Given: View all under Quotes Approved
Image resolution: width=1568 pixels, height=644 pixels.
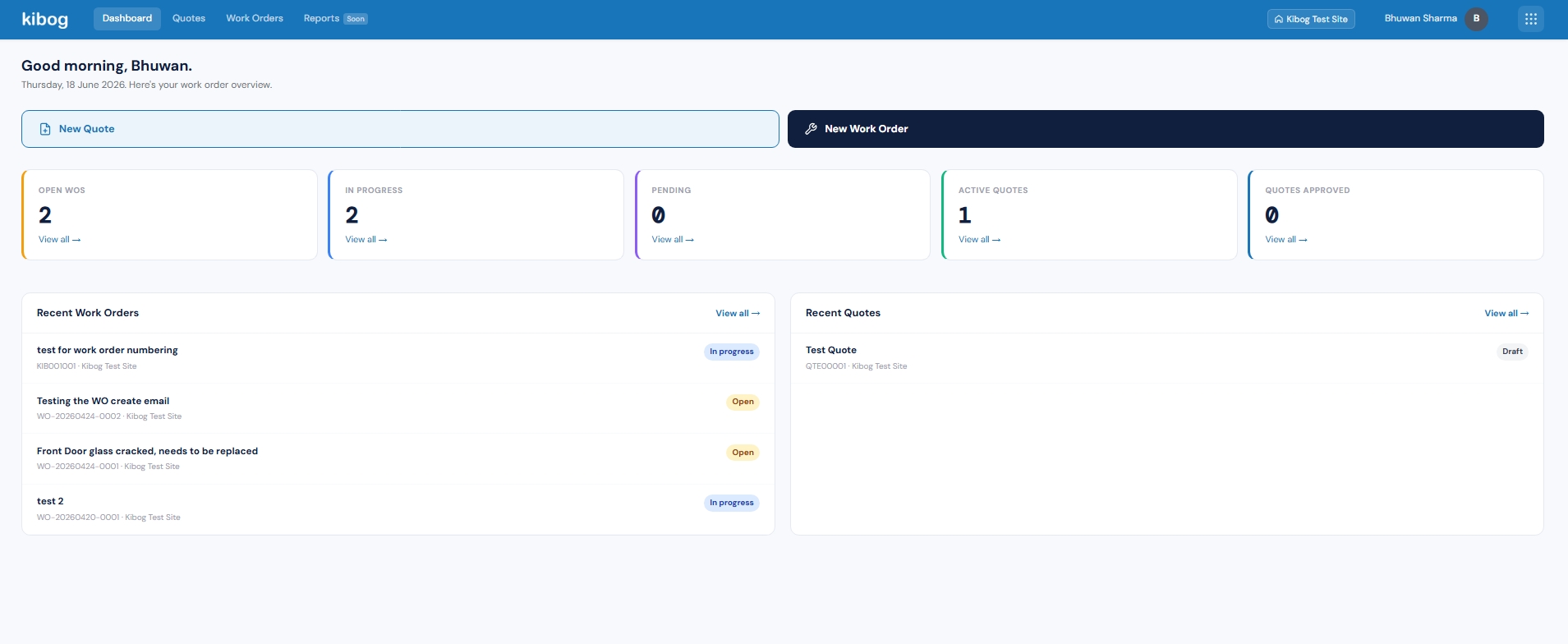Looking at the screenshot, I should coord(1286,240).
